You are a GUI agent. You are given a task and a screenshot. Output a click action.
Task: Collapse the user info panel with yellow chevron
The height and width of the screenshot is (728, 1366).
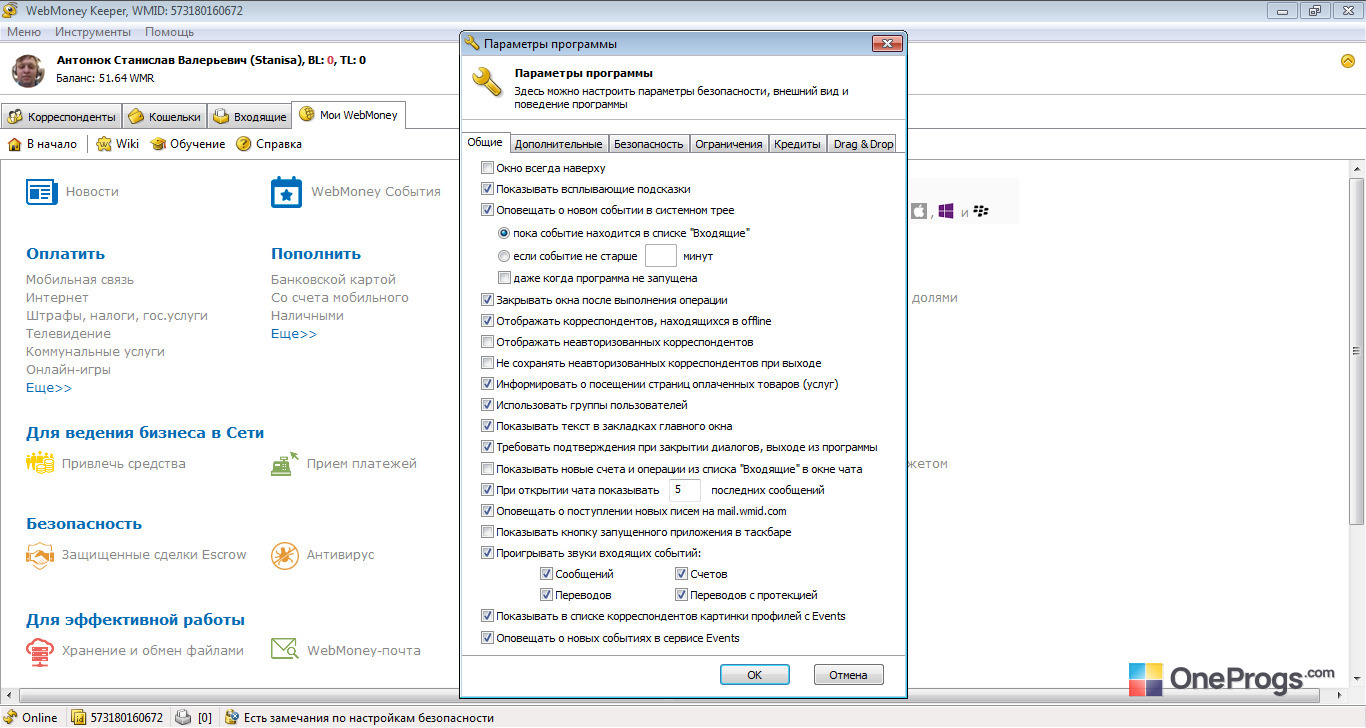[1347, 61]
